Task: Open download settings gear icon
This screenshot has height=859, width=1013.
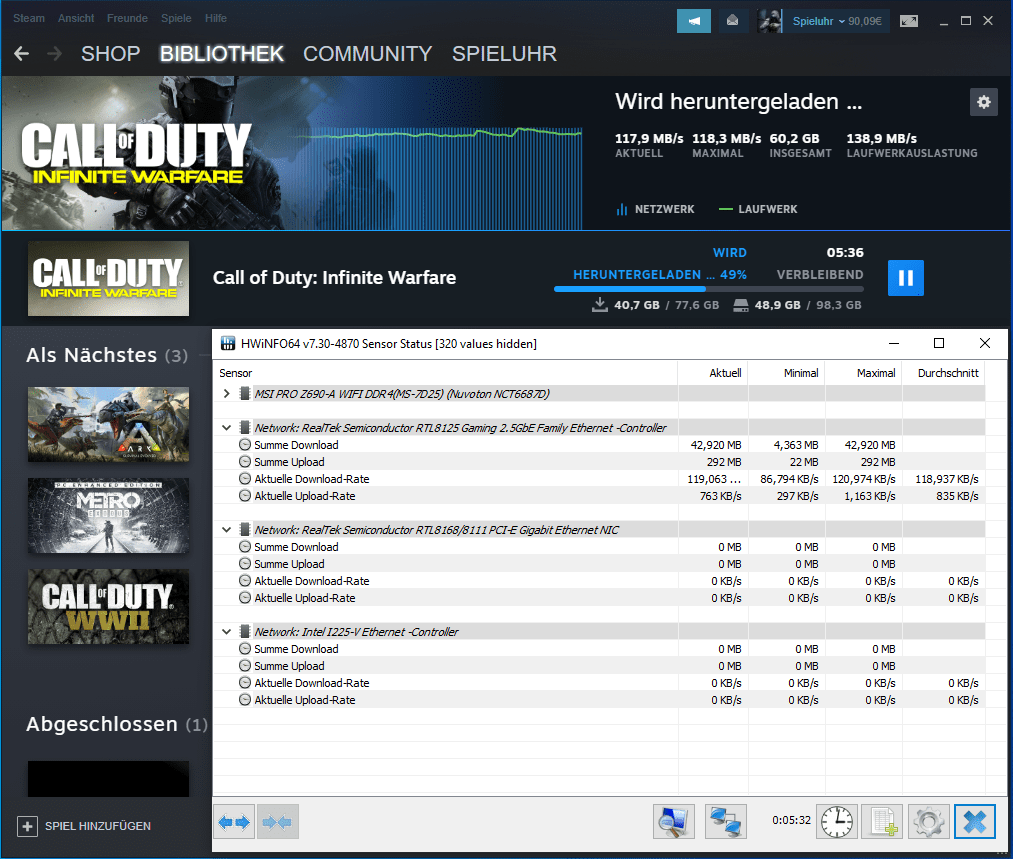Action: click(x=983, y=102)
